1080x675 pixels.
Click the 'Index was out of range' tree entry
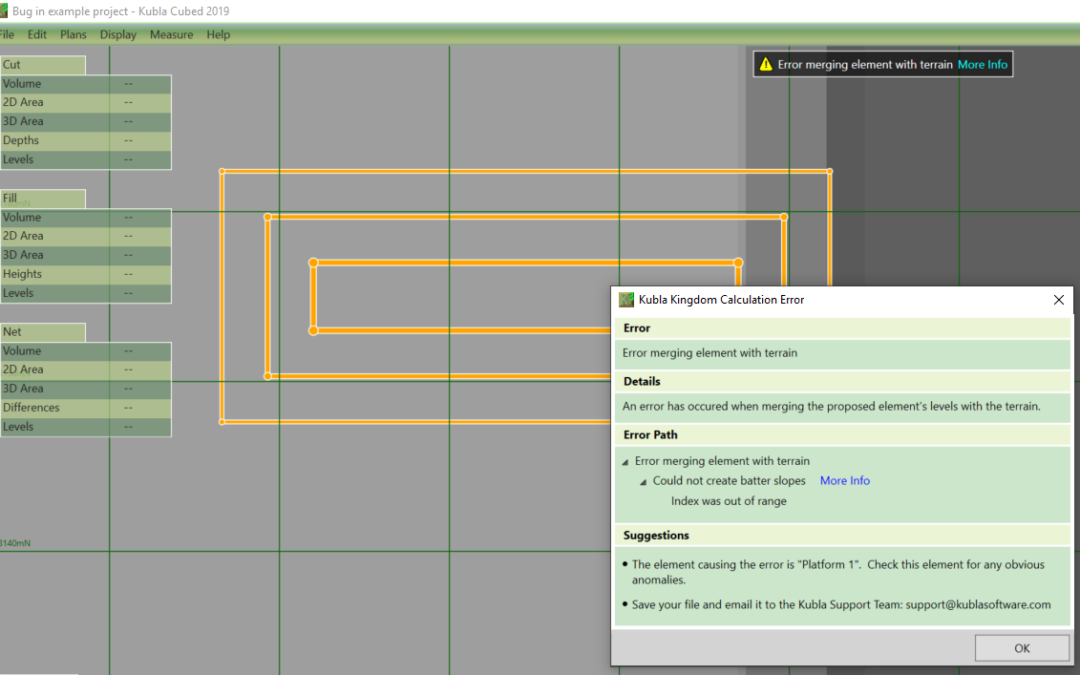[x=729, y=501]
